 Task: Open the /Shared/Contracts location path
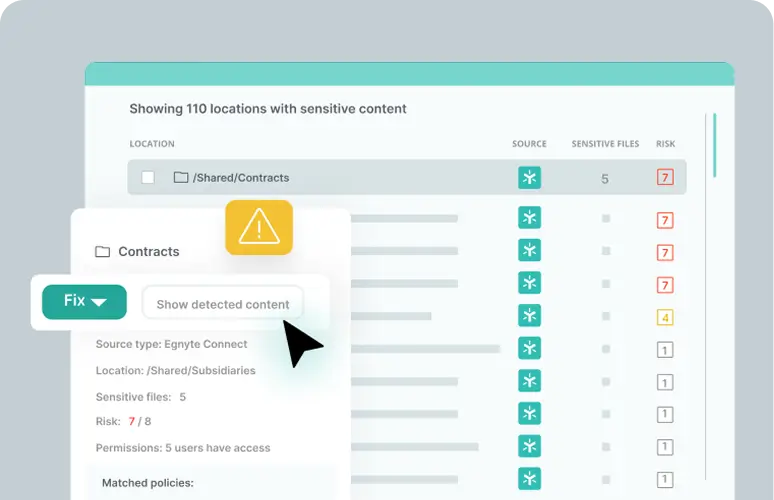tap(241, 178)
